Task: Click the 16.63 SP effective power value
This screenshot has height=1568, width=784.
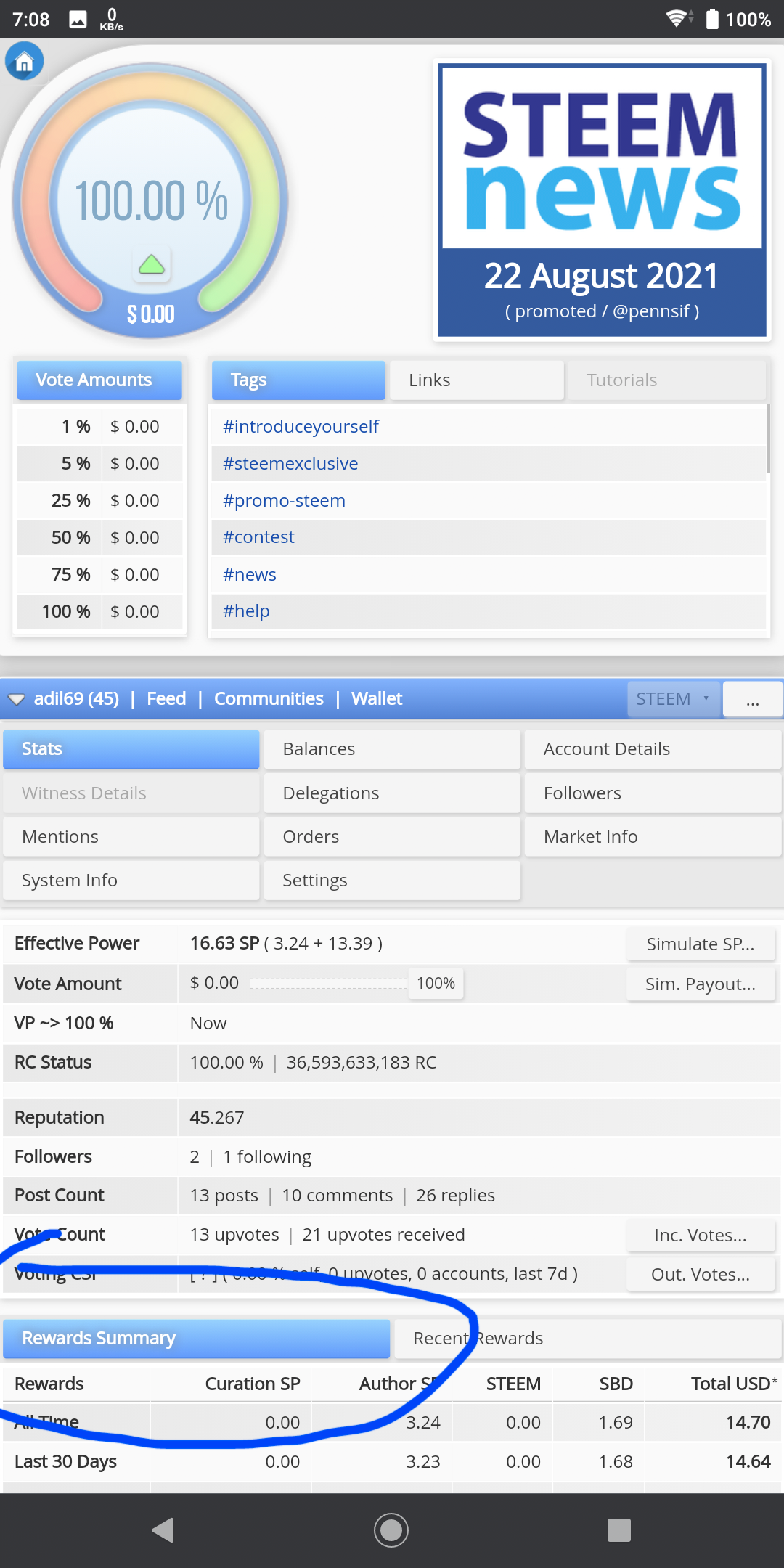Action: [x=224, y=943]
